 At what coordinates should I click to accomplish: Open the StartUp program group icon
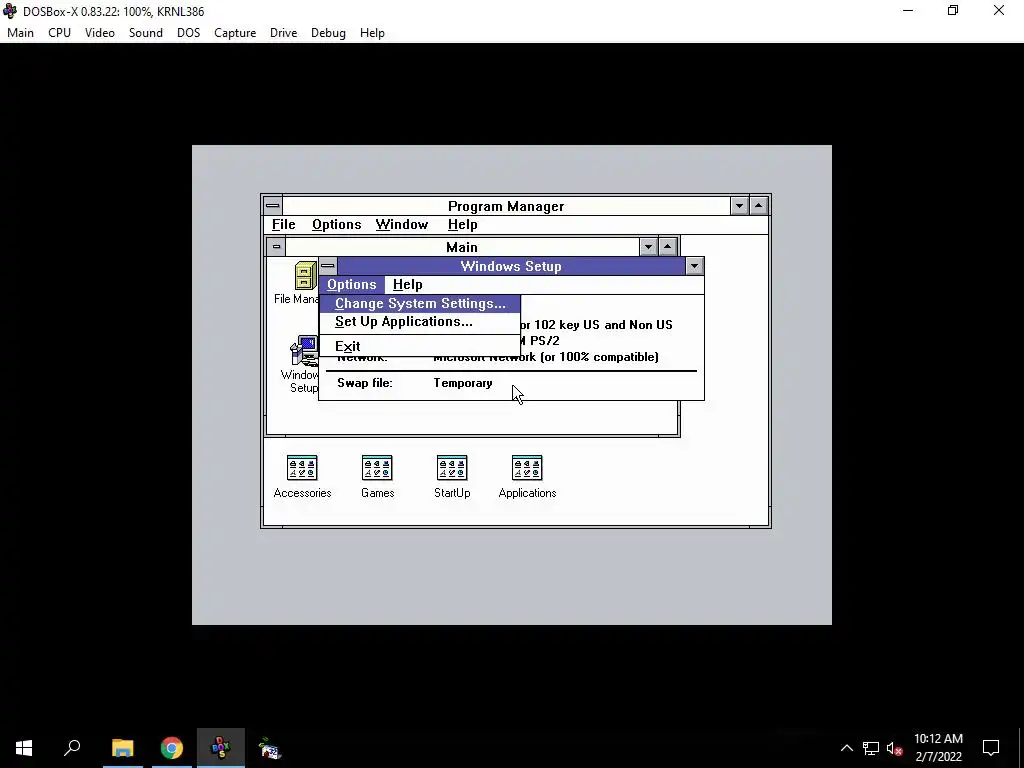point(452,477)
